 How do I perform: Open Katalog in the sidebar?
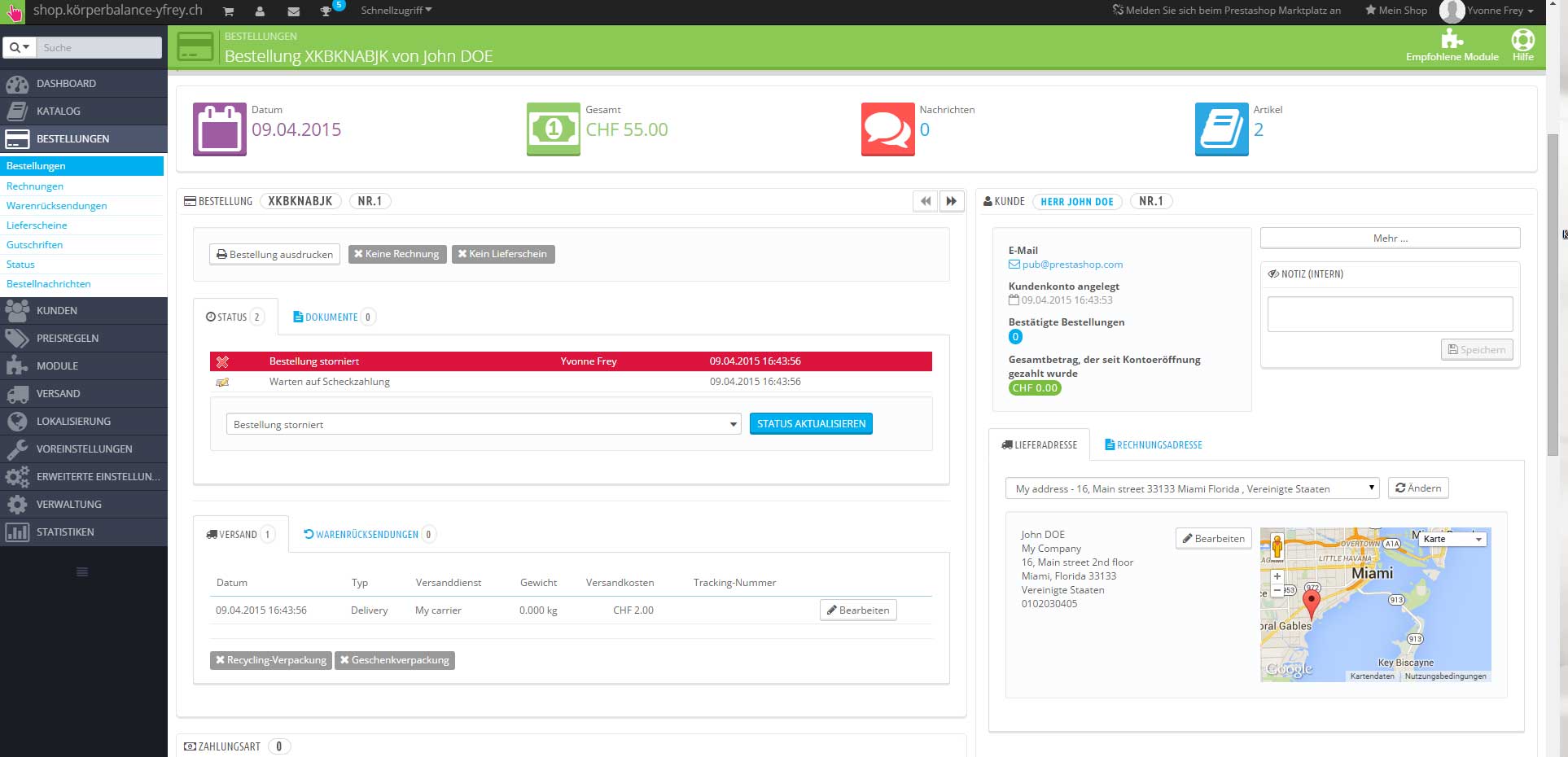click(83, 112)
